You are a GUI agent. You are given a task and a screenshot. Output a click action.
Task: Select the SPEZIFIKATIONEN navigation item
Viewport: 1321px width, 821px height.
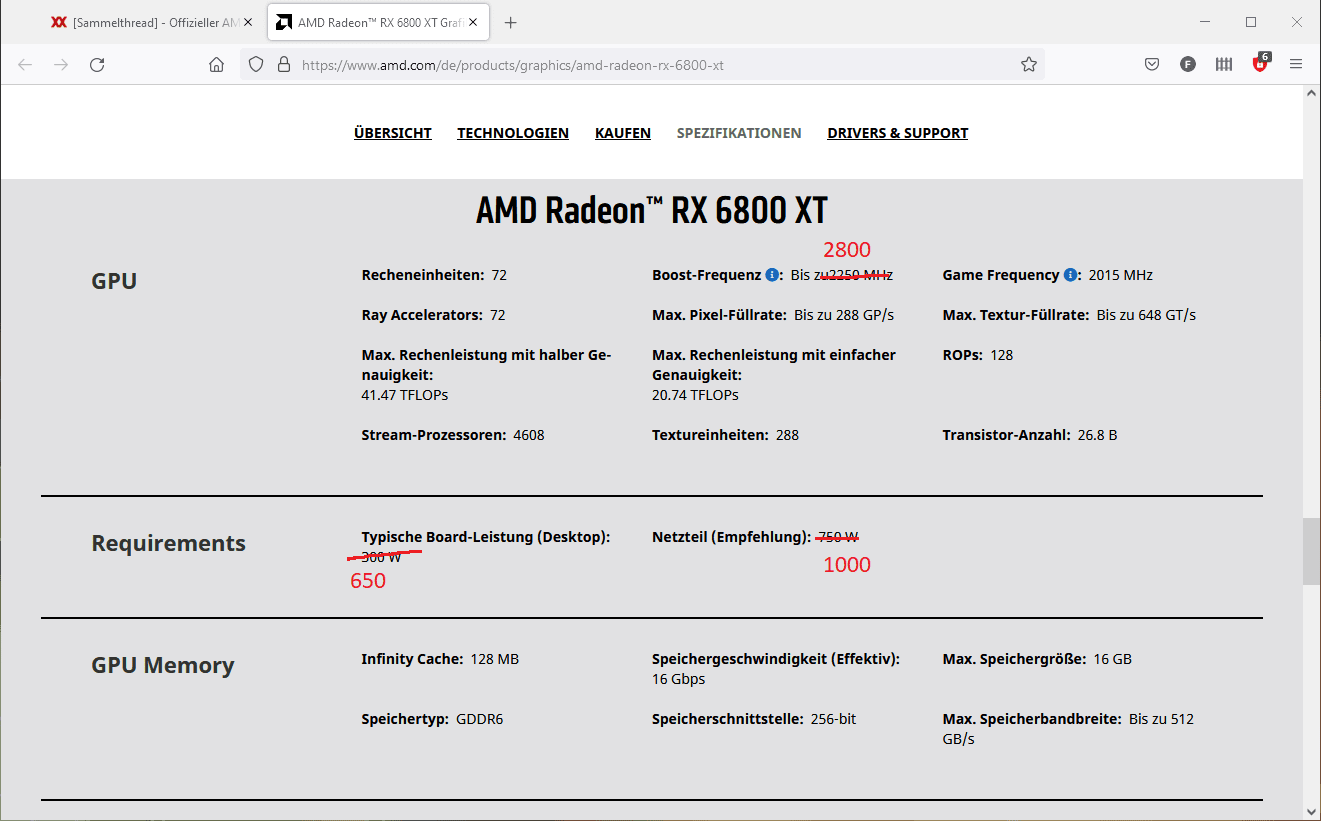[x=739, y=133]
